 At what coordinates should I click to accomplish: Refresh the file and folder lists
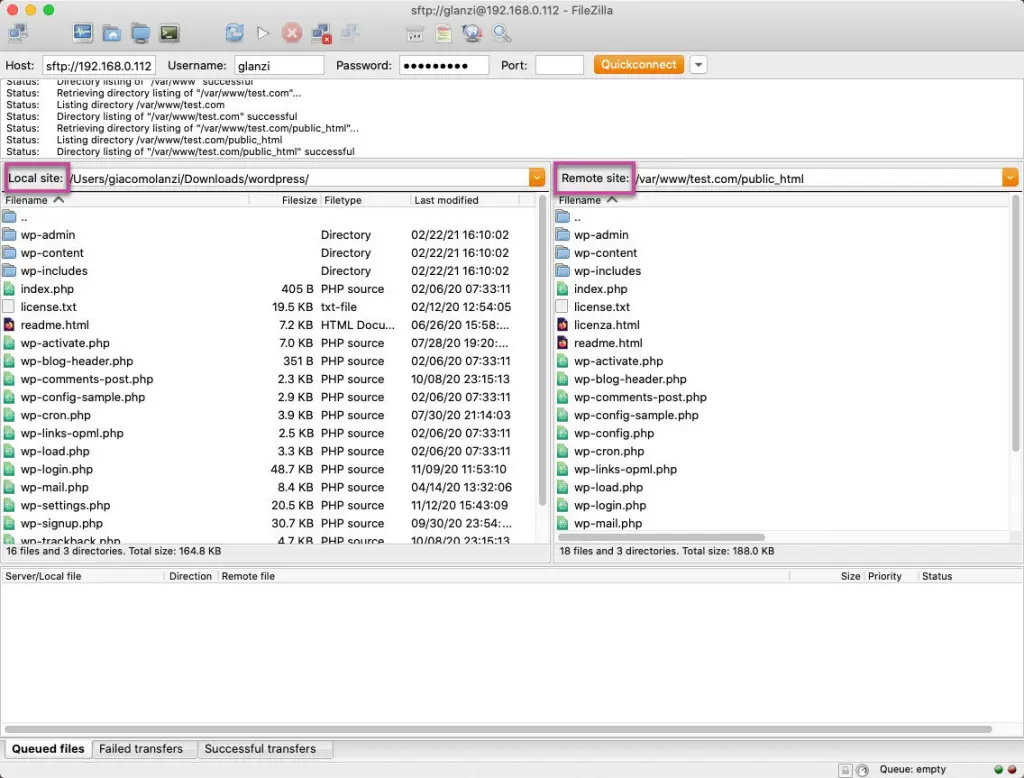[x=234, y=33]
